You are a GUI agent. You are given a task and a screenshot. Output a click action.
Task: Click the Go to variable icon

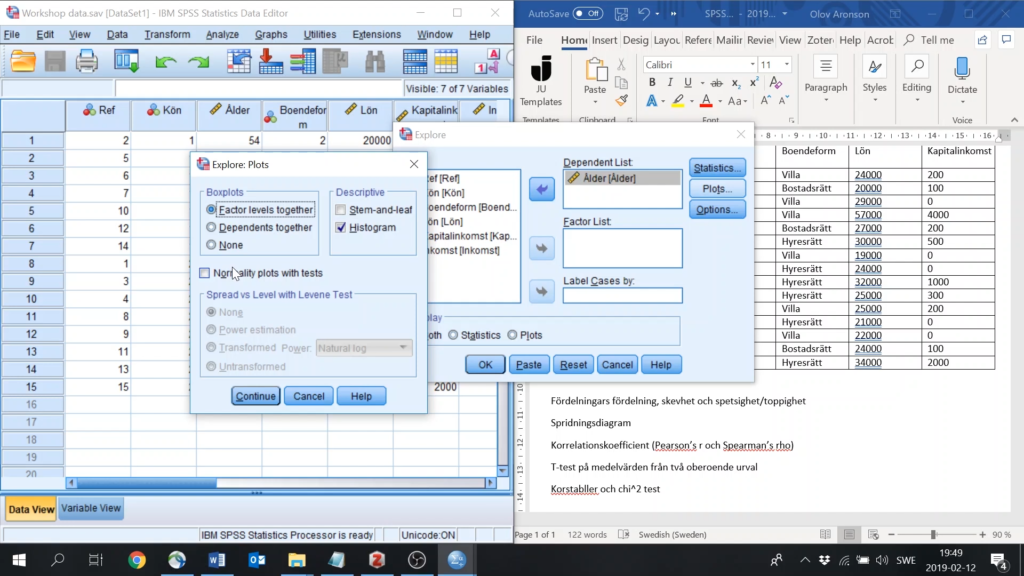coord(270,61)
